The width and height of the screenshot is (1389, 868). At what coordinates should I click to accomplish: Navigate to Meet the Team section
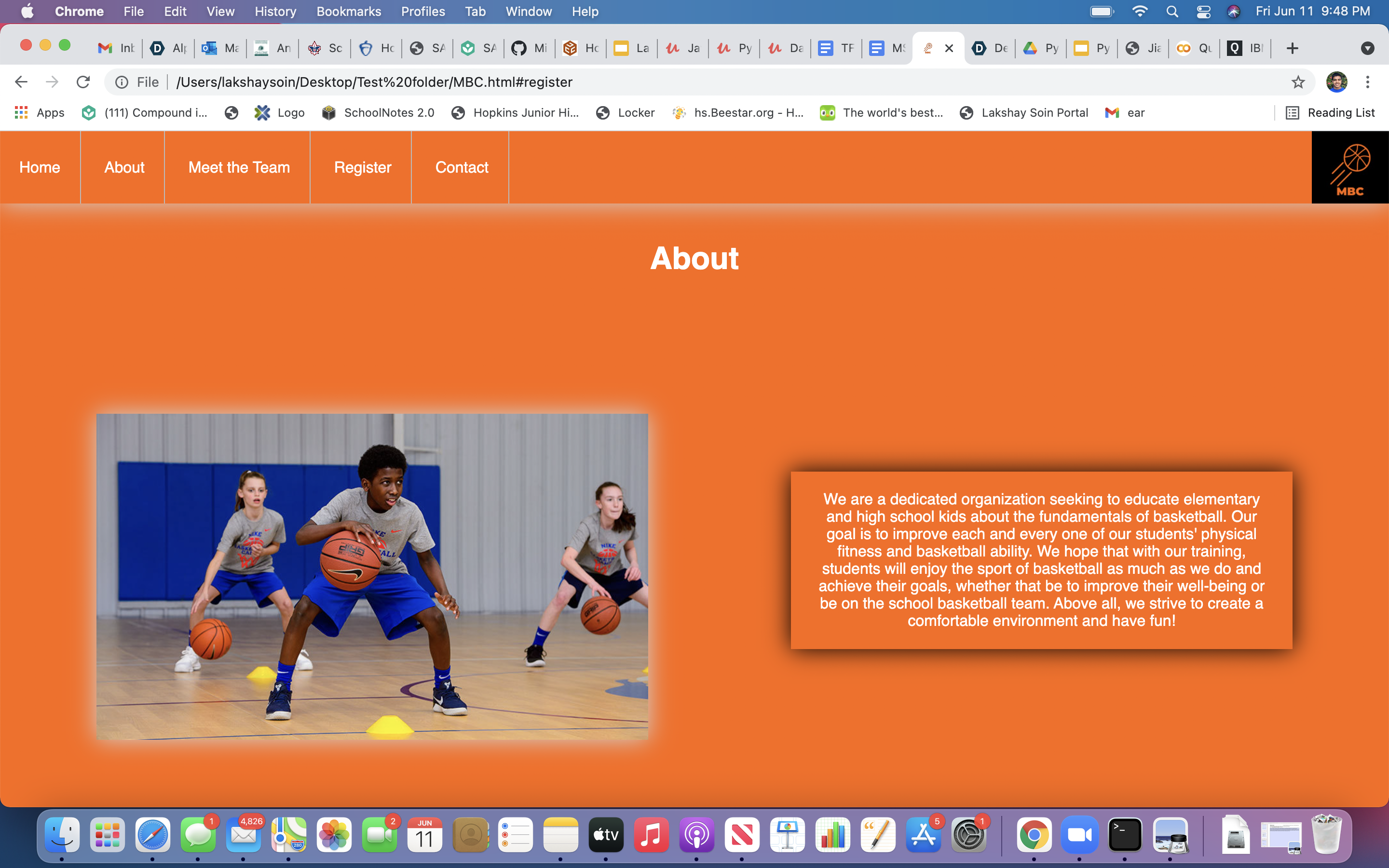[x=239, y=167]
